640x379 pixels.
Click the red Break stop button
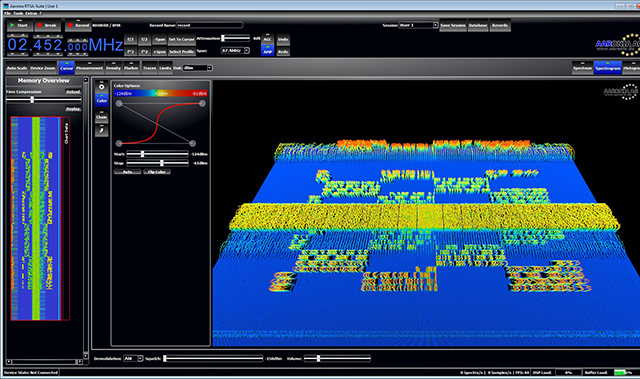pyautogui.click(x=48, y=25)
